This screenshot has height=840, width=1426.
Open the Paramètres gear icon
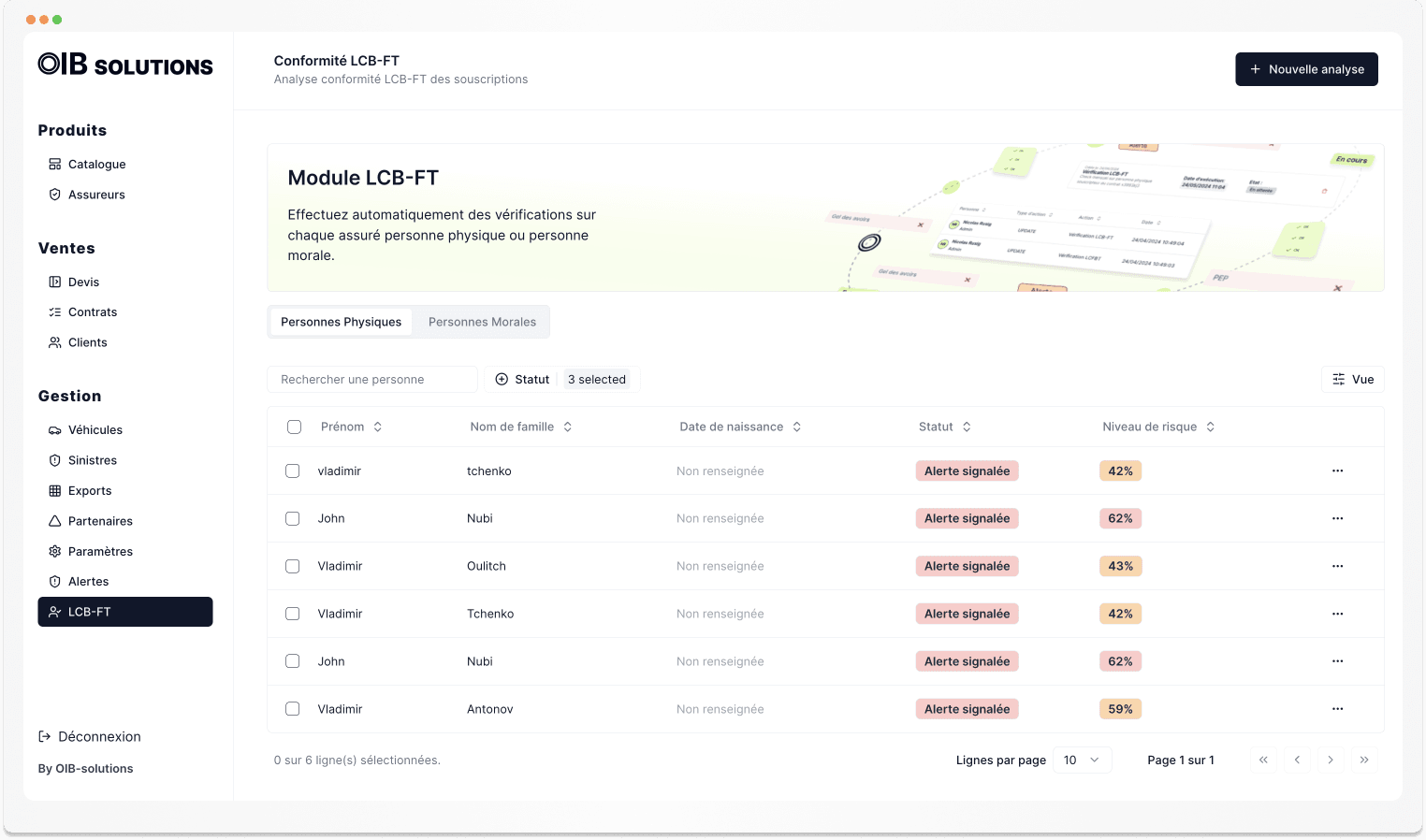pyautogui.click(x=54, y=551)
